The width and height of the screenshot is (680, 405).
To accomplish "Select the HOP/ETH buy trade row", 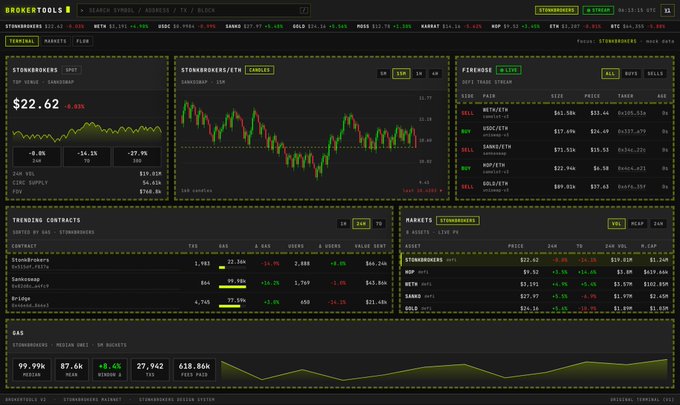I will (x=565, y=168).
